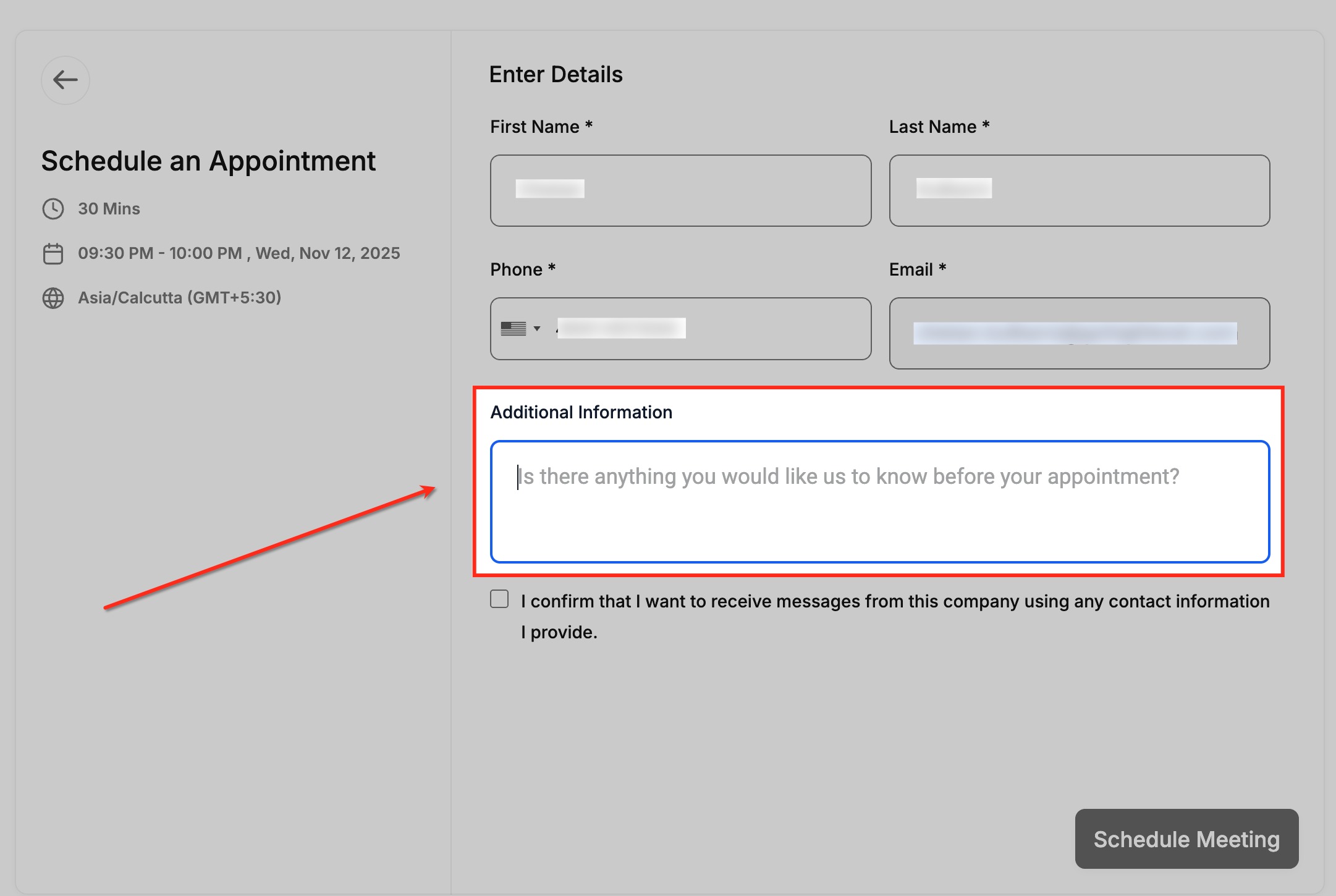The height and width of the screenshot is (896, 1336).
Task: Click the US flag icon in the Phone field
Action: pos(513,329)
